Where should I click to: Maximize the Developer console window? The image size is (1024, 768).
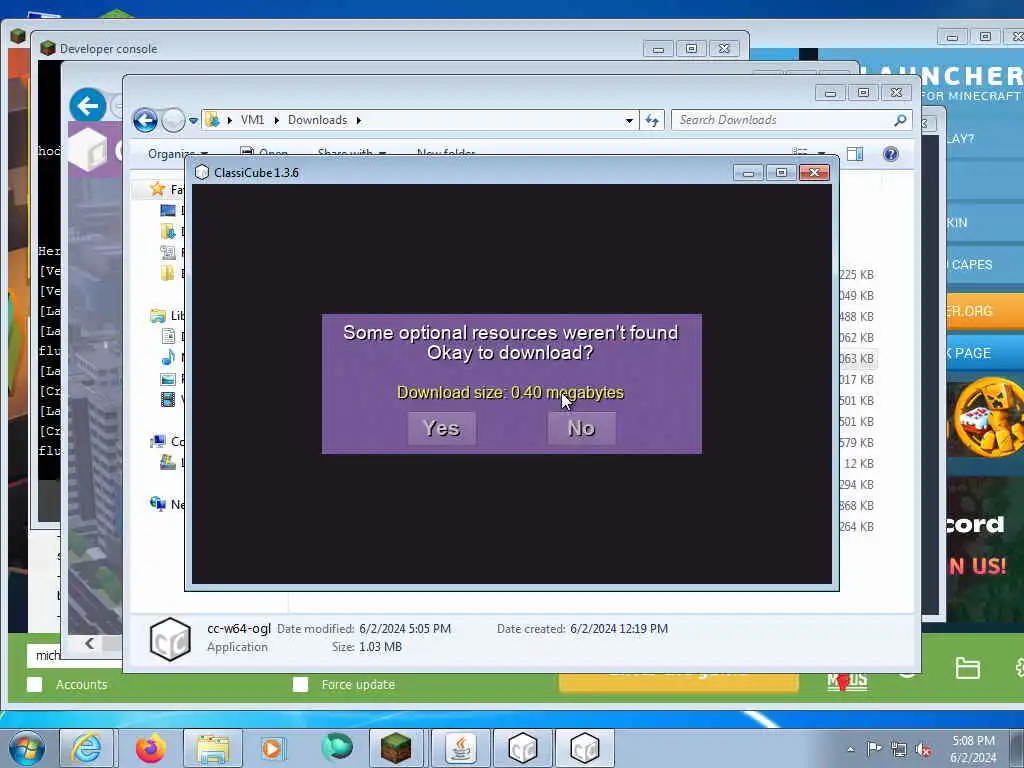coord(691,49)
